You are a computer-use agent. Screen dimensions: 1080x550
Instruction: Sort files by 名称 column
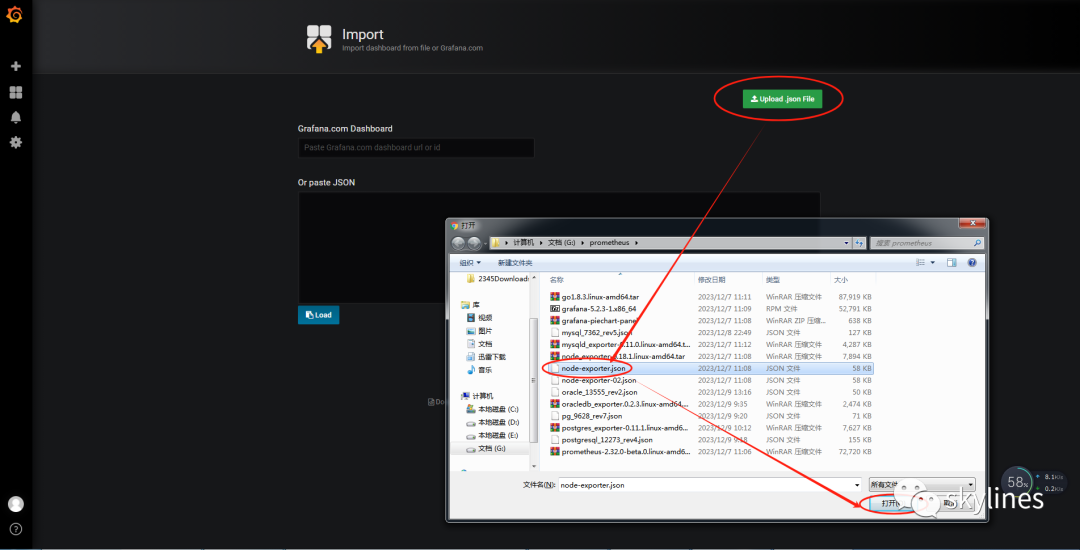pos(557,280)
